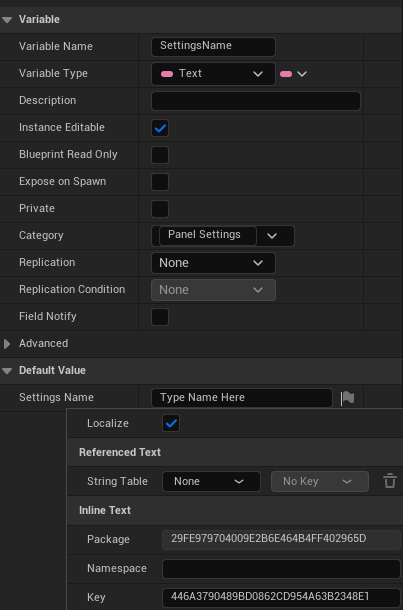Open the Category dropdown arrow
Viewport: 403px width, 610px height.
(272, 236)
